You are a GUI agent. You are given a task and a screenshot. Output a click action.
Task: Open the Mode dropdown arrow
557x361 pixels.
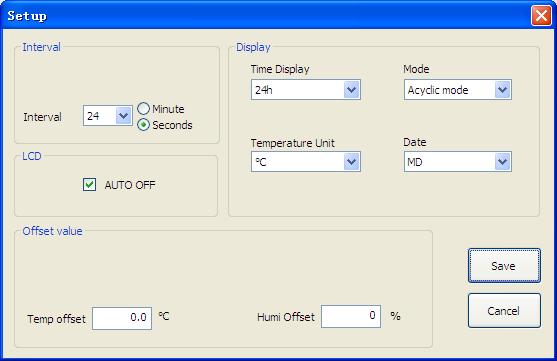(x=502, y=90)
